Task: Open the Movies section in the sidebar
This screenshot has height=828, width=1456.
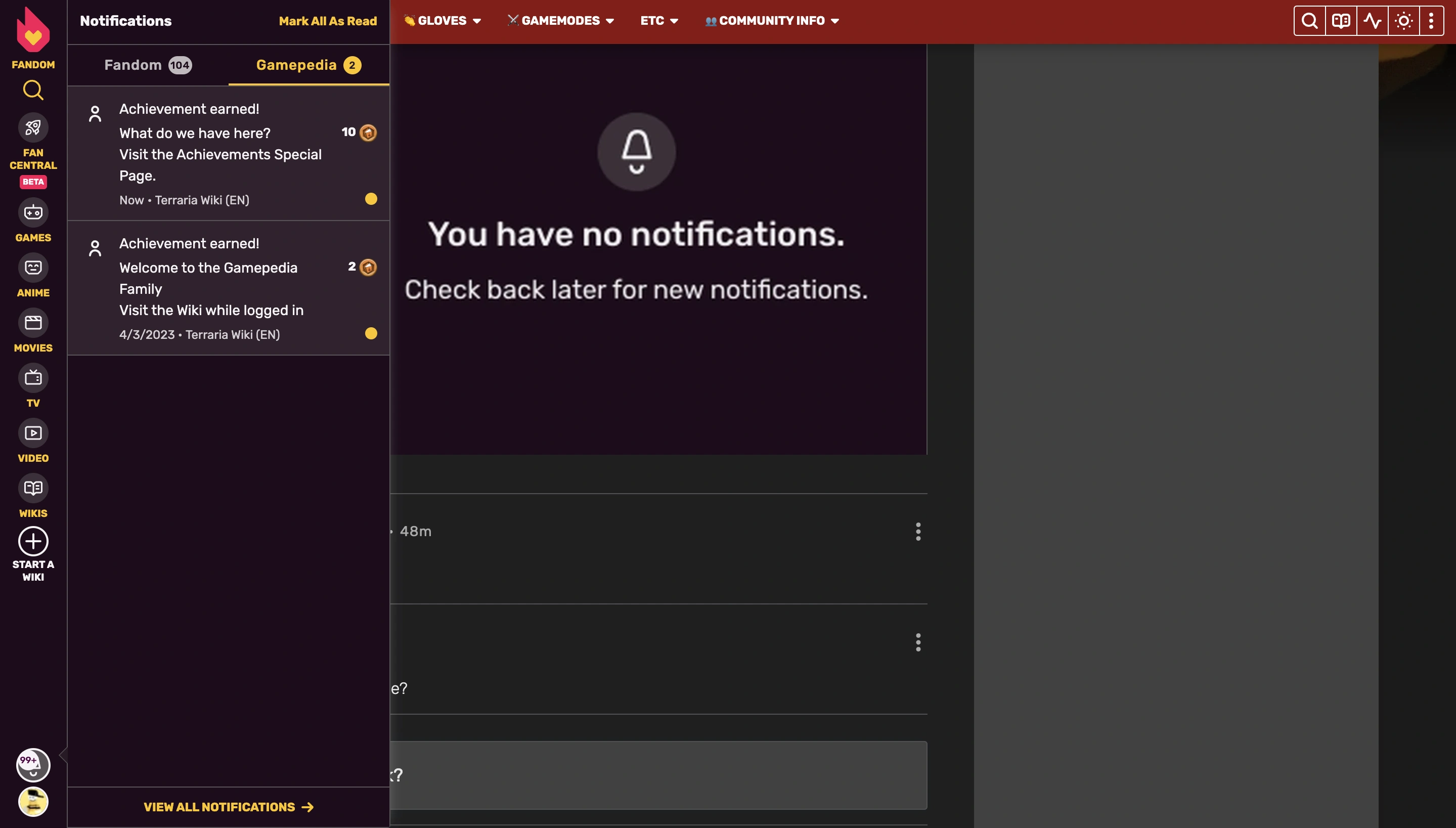Action: tap(33, 322)
